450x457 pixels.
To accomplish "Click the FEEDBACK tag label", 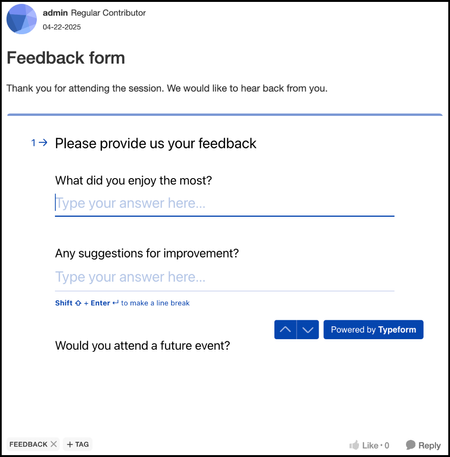I will pos(28,444).
